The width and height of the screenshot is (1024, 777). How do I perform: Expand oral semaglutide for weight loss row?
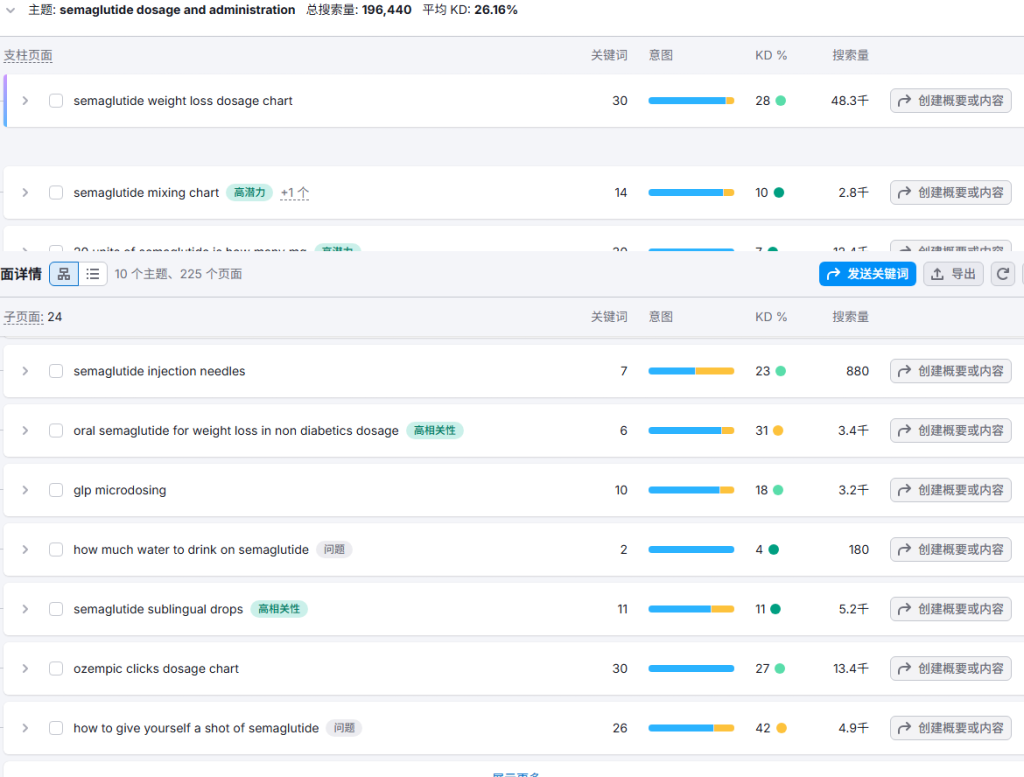pos(25,430)
